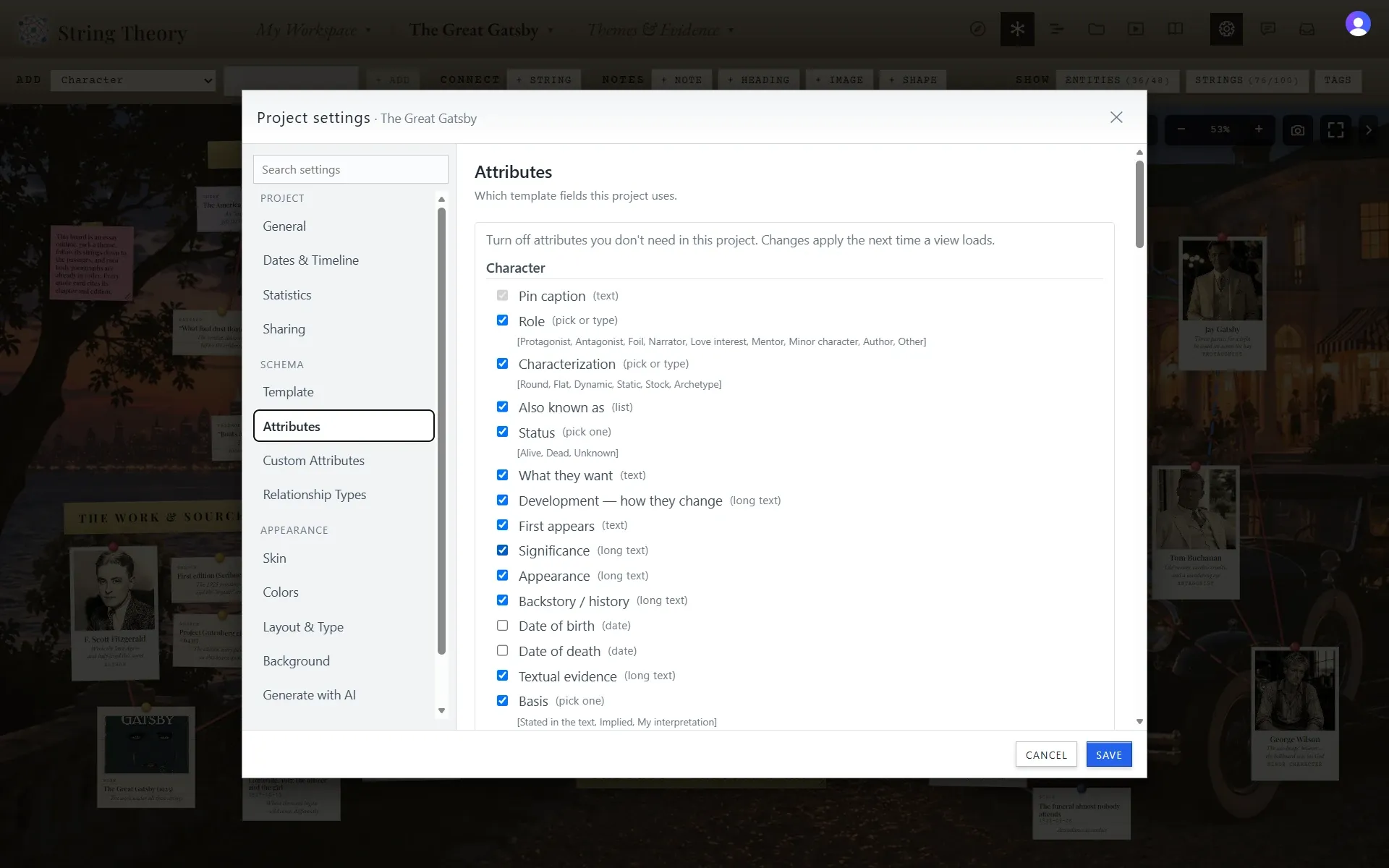This screenshot has width=1389, height=868.
Task: Open Layout & Type settings
Action: (344, 627)
